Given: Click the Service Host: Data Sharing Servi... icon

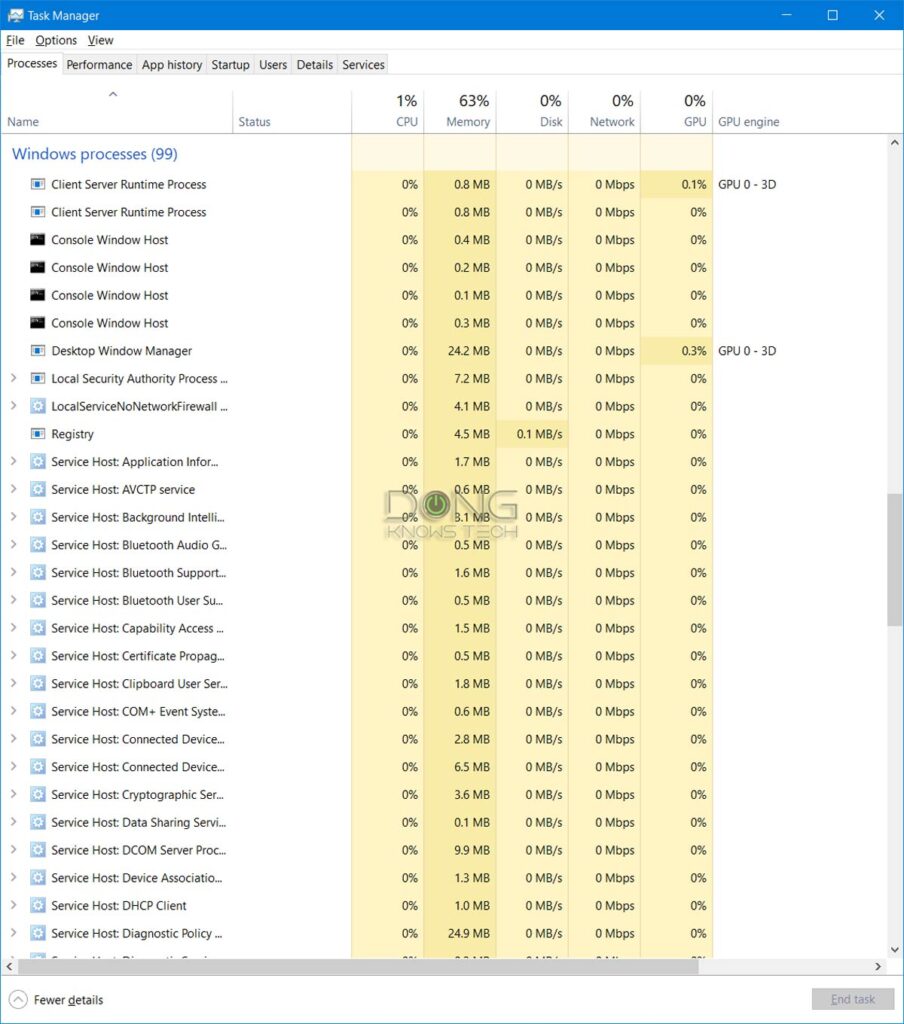Looking at the screenshot, I should [38, 822].
